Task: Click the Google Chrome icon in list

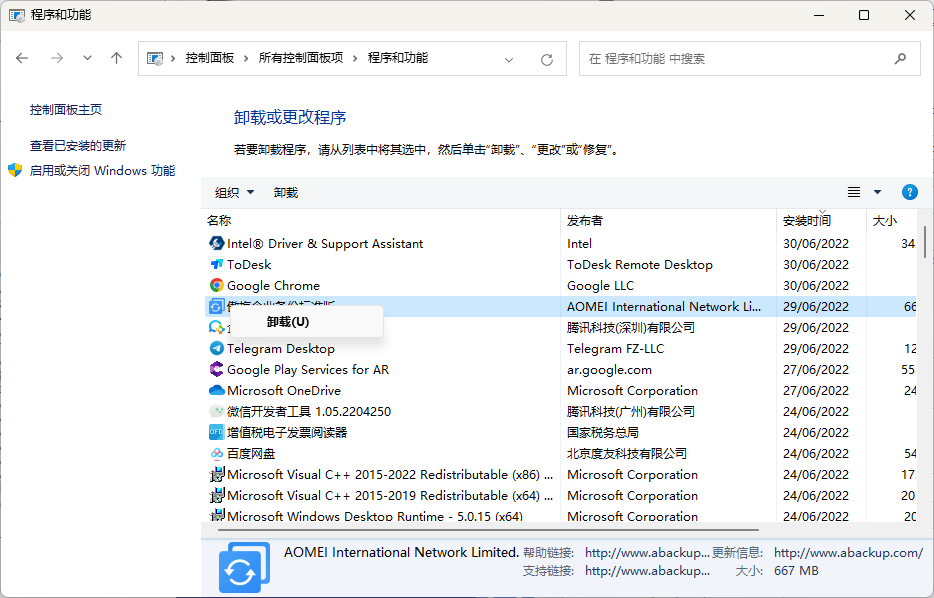Action: coord(217,285)
